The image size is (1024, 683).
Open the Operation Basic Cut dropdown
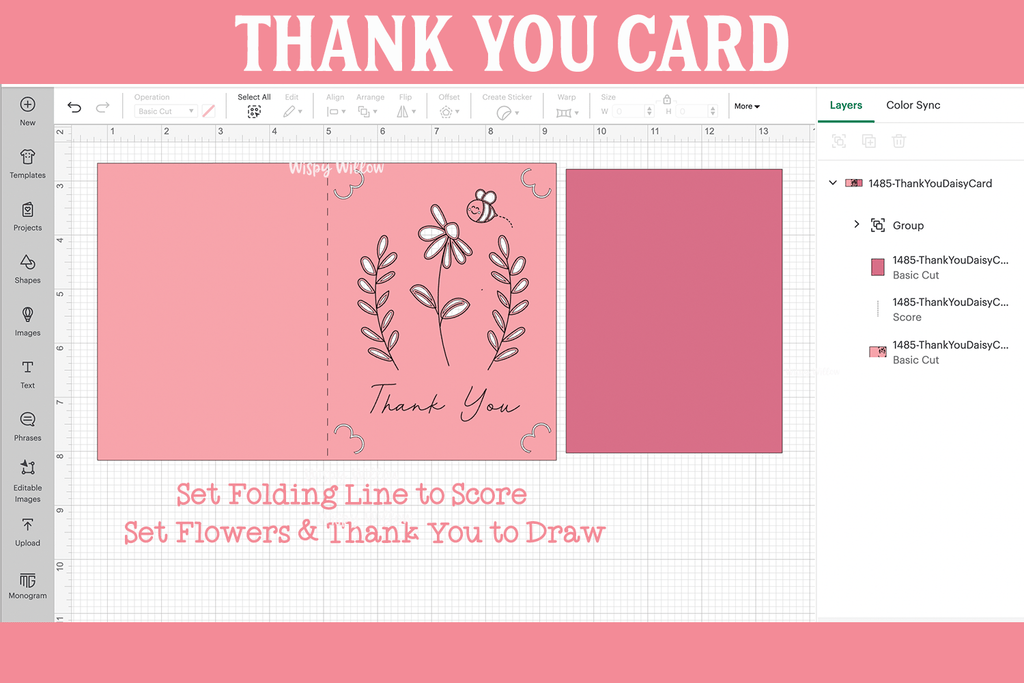click(x=165, y=111)
